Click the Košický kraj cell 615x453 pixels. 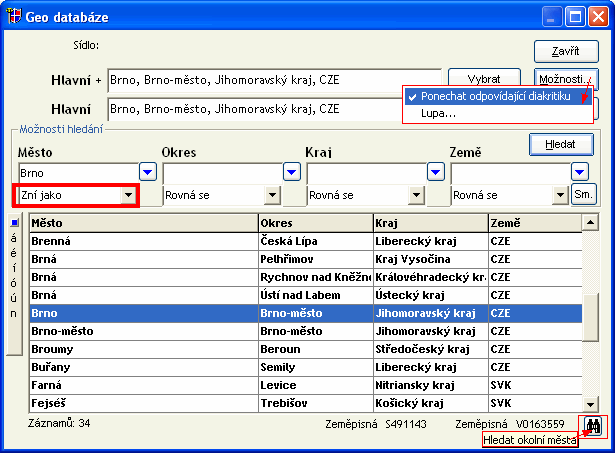point(431,404)
